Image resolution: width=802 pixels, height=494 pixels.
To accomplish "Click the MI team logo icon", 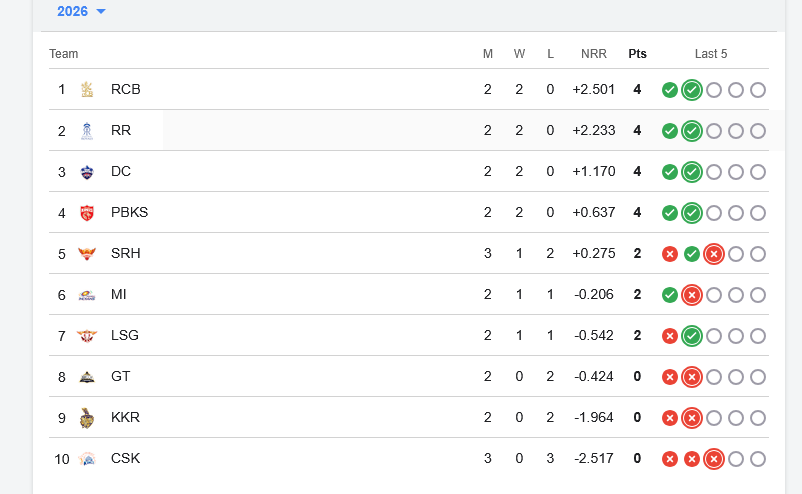I will pos(88,295).
